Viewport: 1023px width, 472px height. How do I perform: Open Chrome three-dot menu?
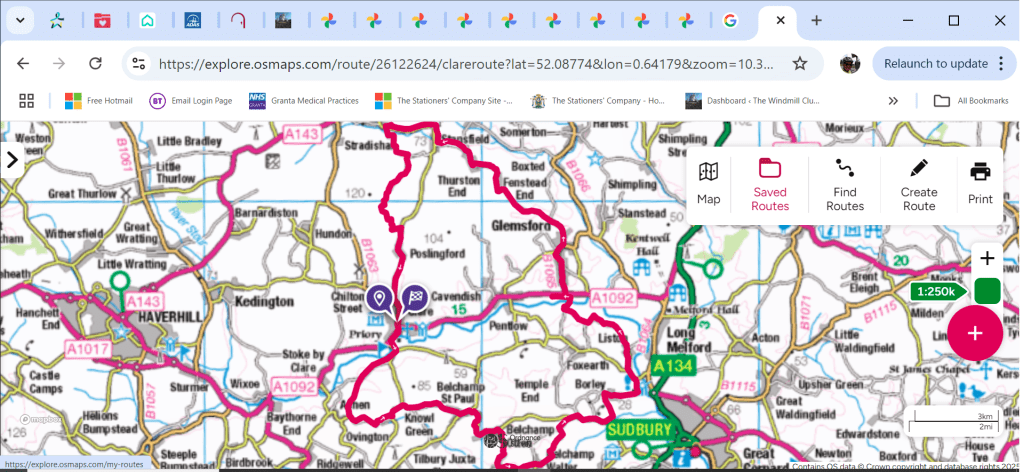point(1001,63)
